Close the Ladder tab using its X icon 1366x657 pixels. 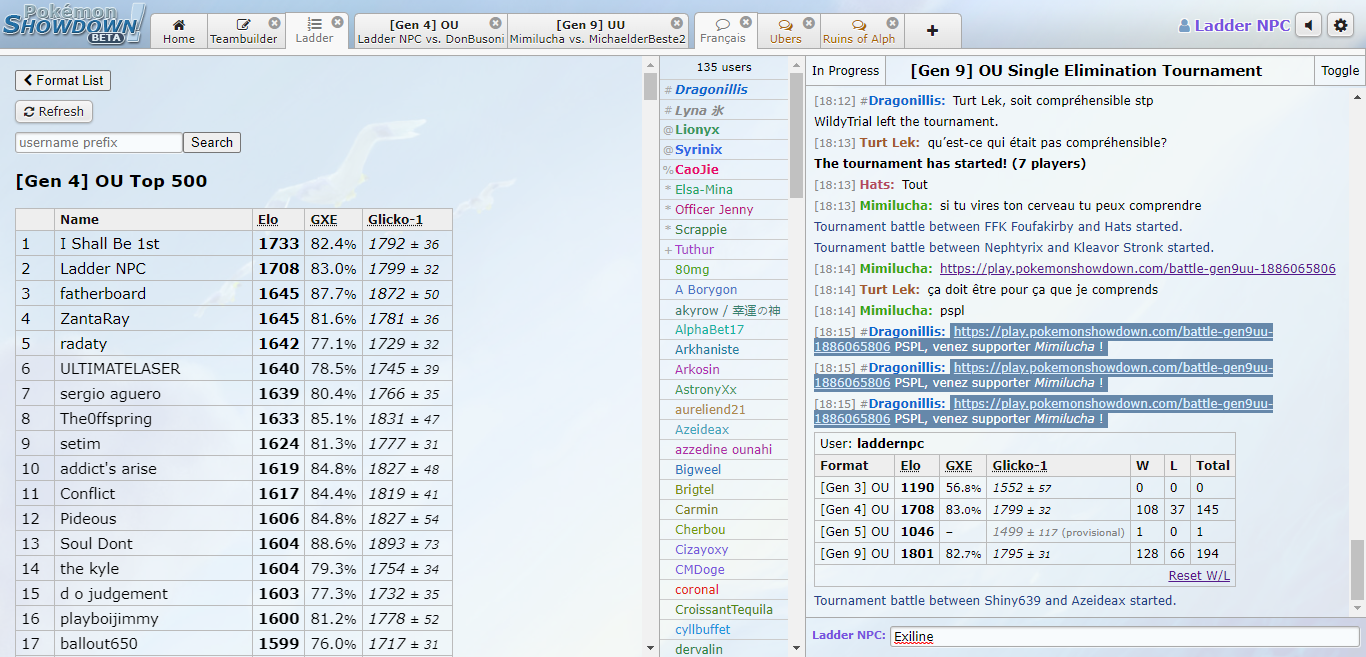coord(337,22)
